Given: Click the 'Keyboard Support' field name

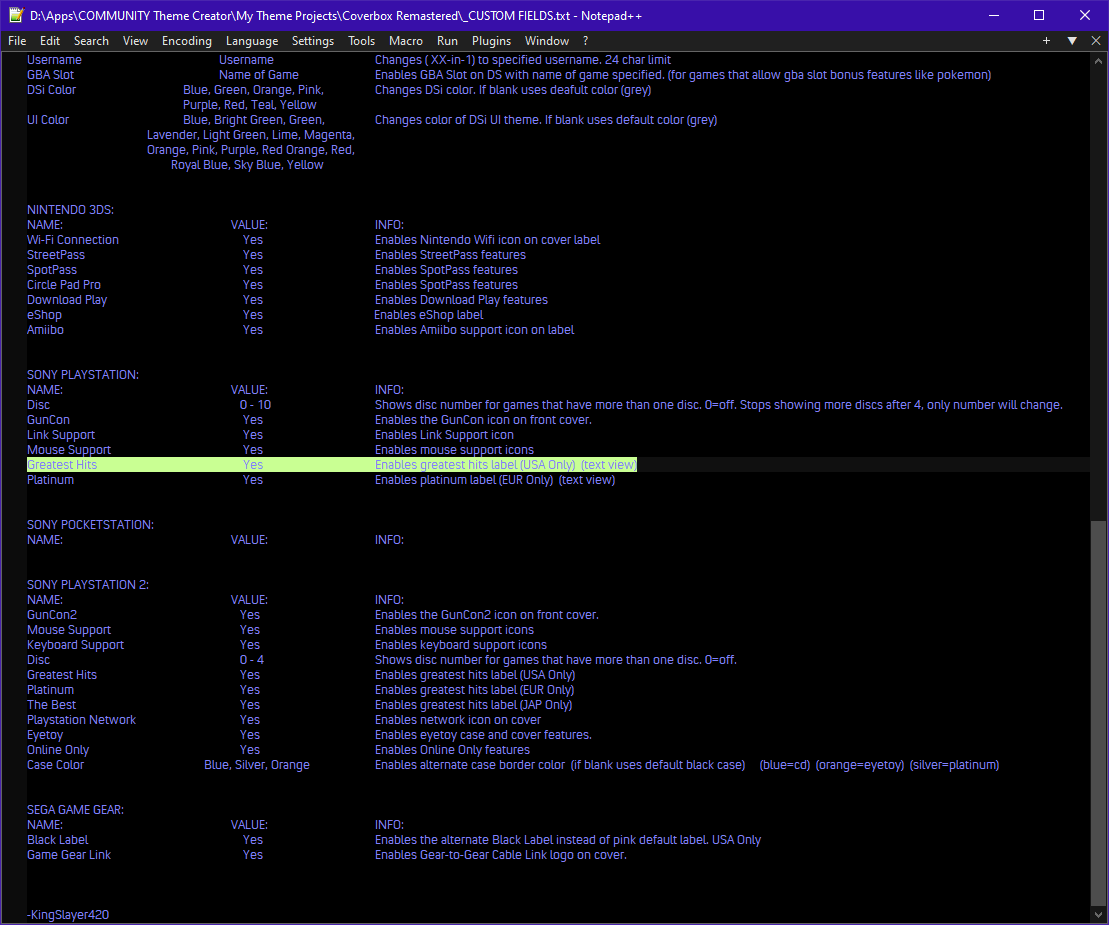Looking at the screenshot, I should (x=75, y=645).
